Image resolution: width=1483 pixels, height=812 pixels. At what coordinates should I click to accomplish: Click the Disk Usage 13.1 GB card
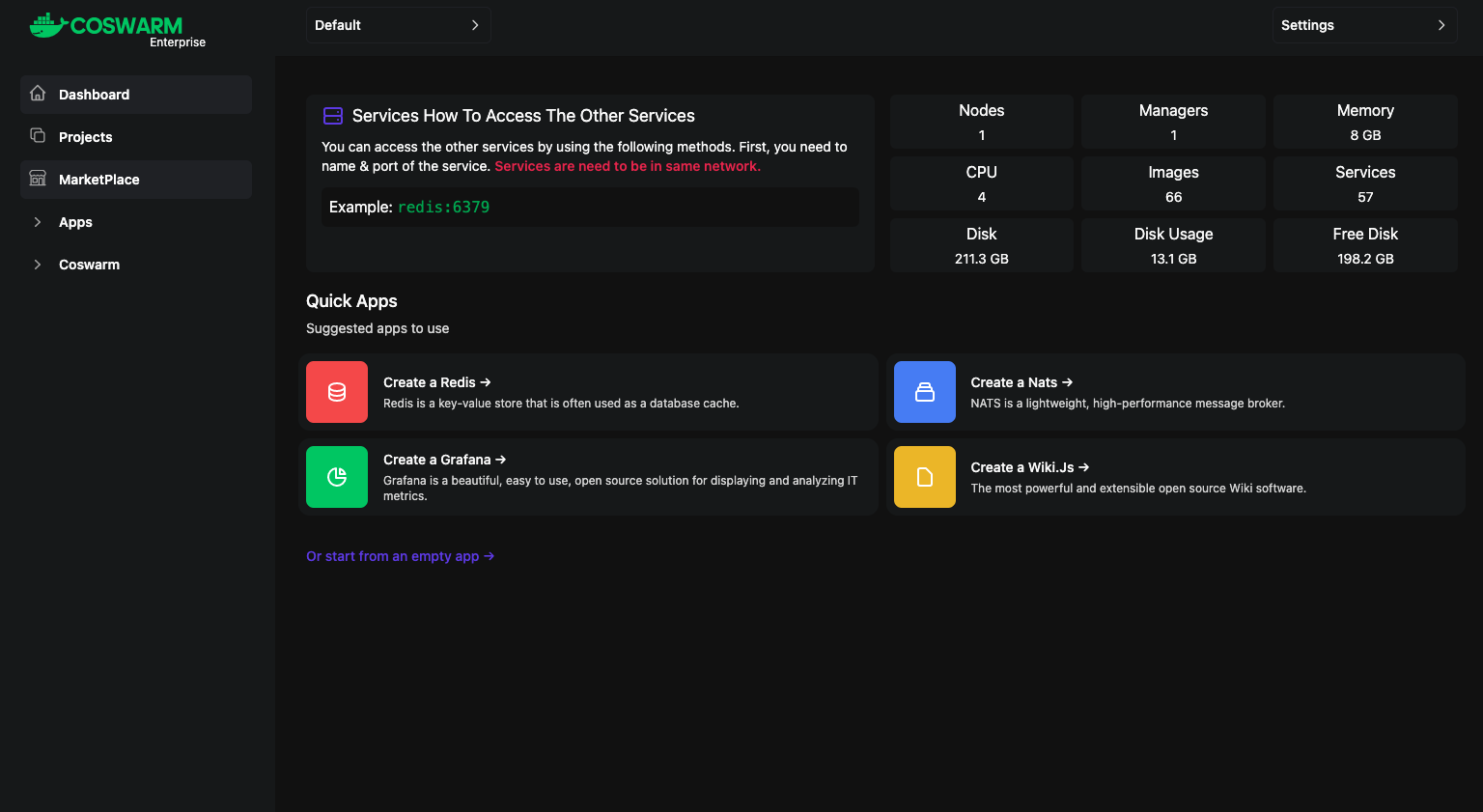click(1173, 245)
